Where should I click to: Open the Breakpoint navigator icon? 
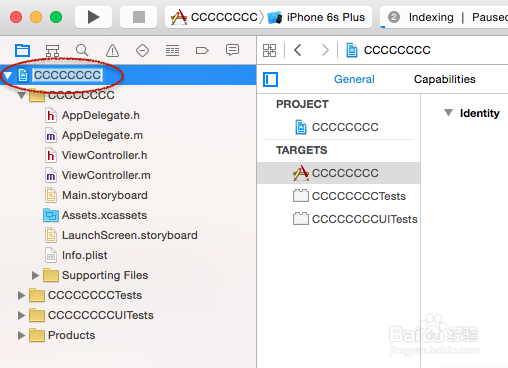coord(202,51)
